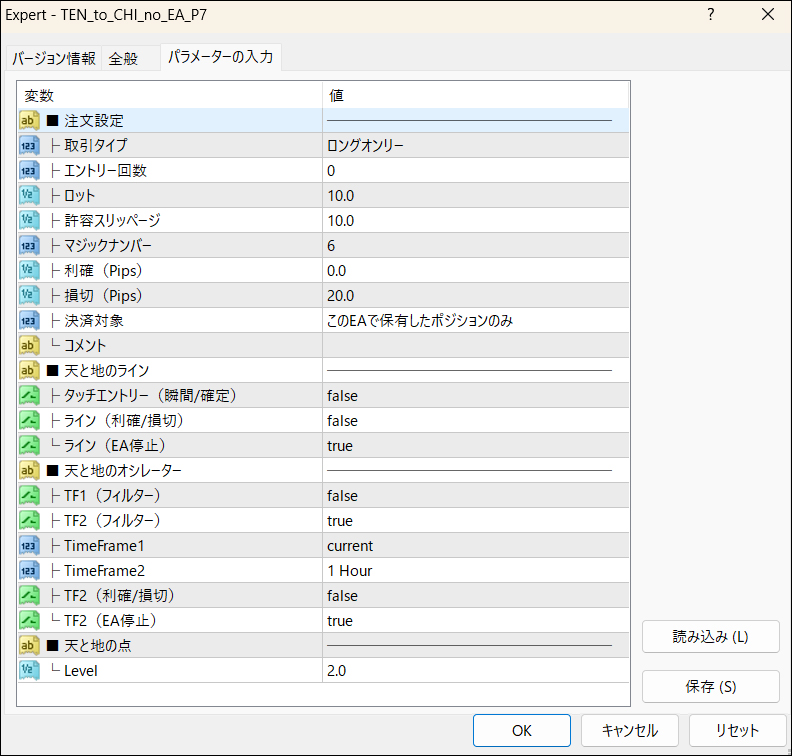Click the bool icon beside ライン (利確/損切)
Image resolution: width=792 pixels, height=756 pixels.
pos(29,421)
